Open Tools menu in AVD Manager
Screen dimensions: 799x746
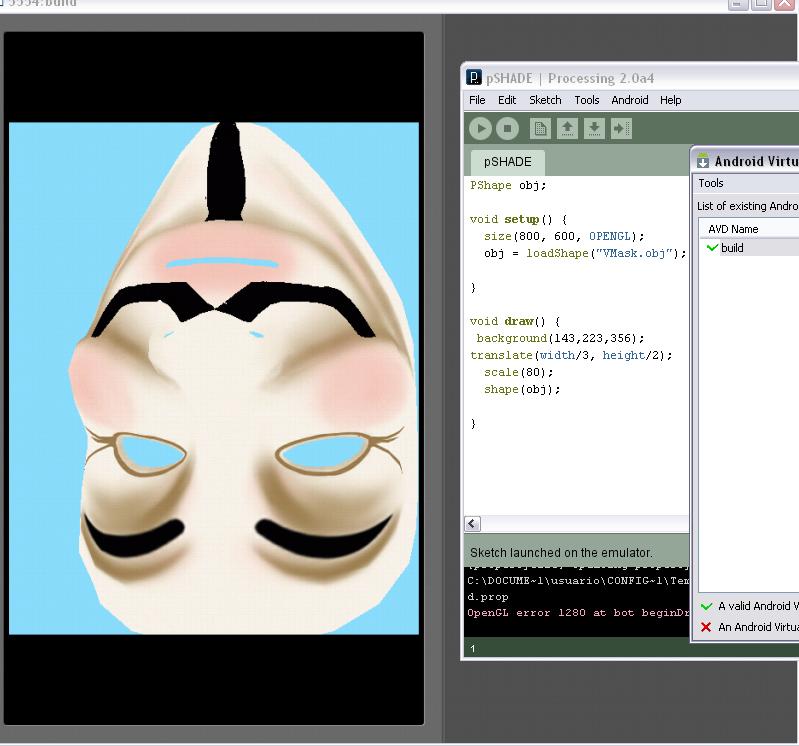pyautogui.click(x=711, y=183)
